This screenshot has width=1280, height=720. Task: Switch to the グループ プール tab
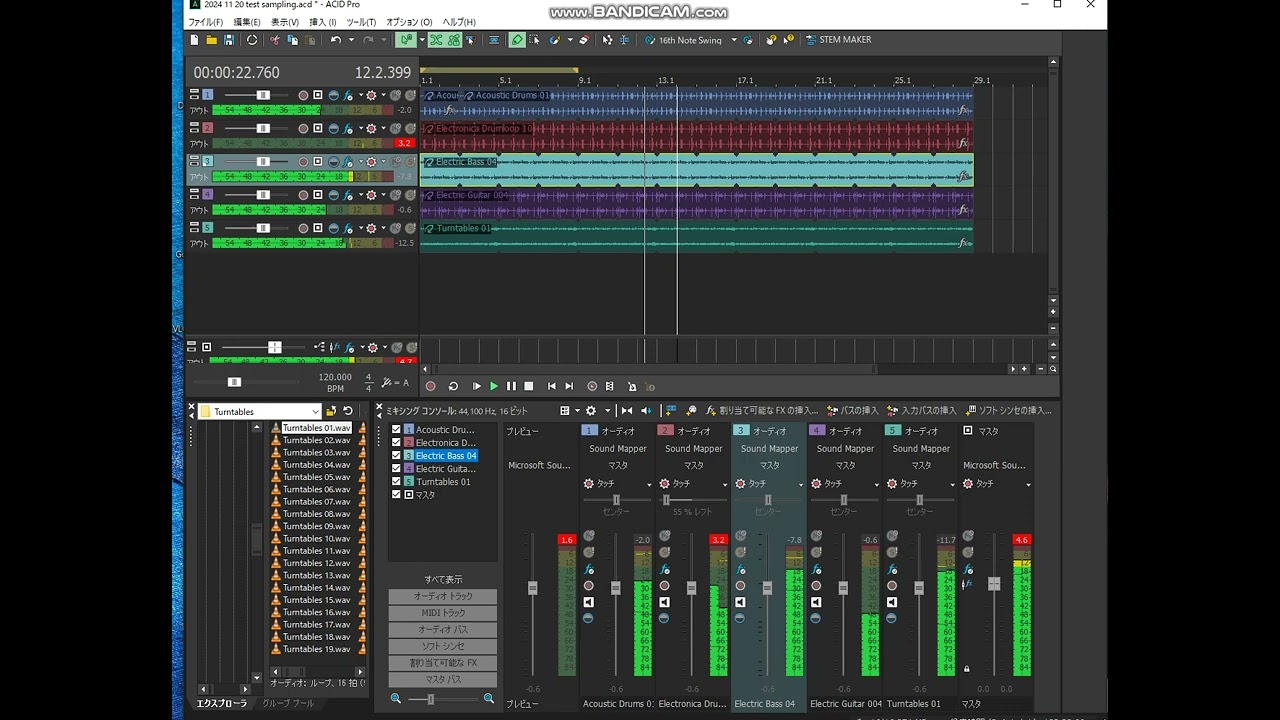tap(288, 703)
